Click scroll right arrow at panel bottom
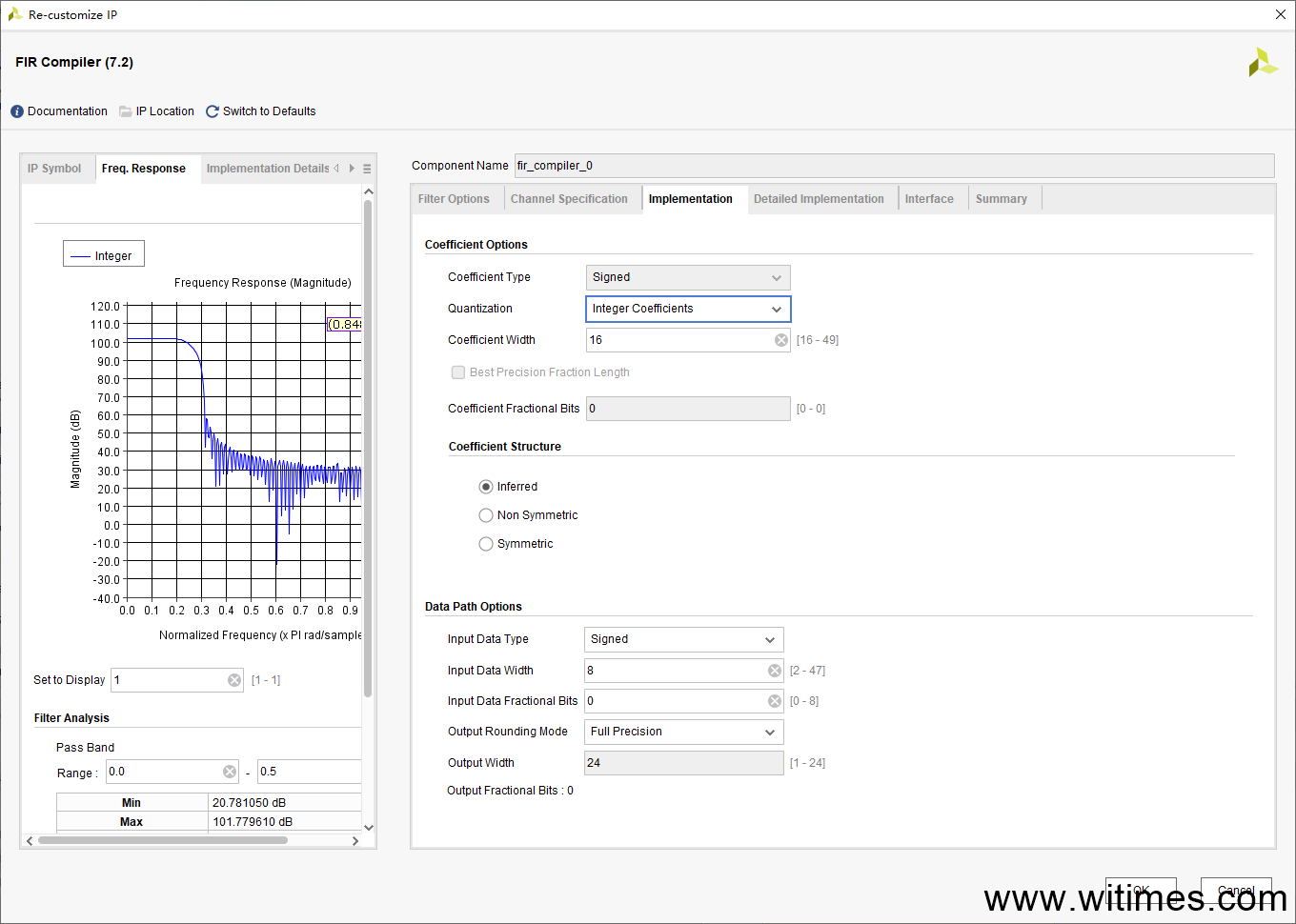Image resolution: width=1296 pixels, height=924 pixels. pos(355,840)
